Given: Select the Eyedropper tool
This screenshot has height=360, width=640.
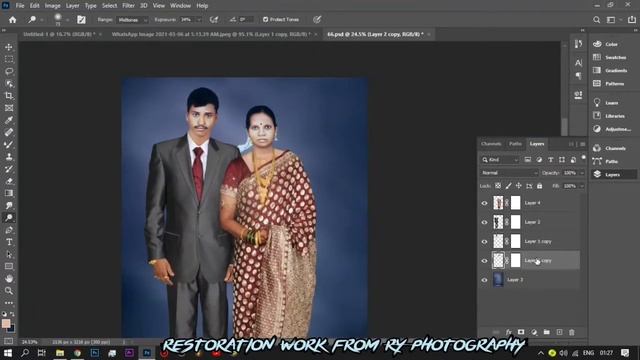Looking at the screenshot, I should coord(9,120).
